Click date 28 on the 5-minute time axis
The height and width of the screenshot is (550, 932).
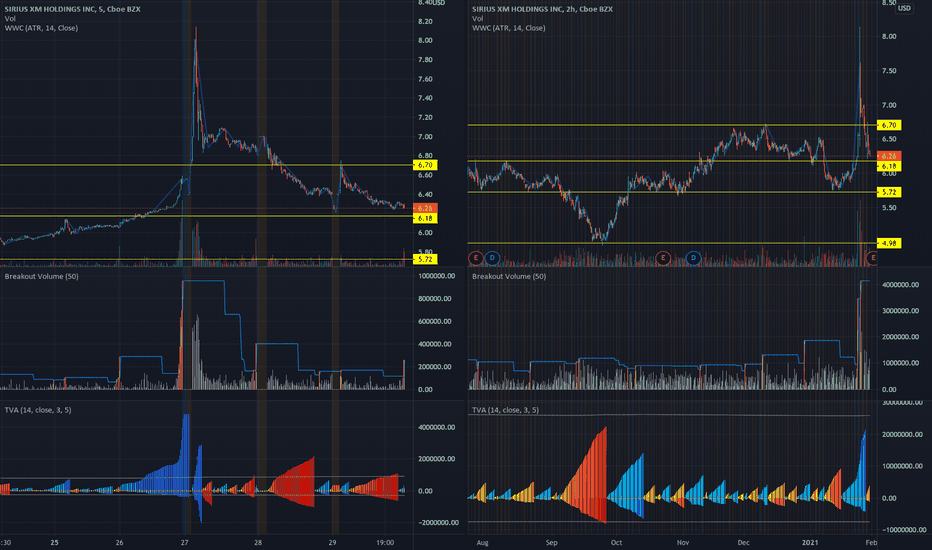258,542
